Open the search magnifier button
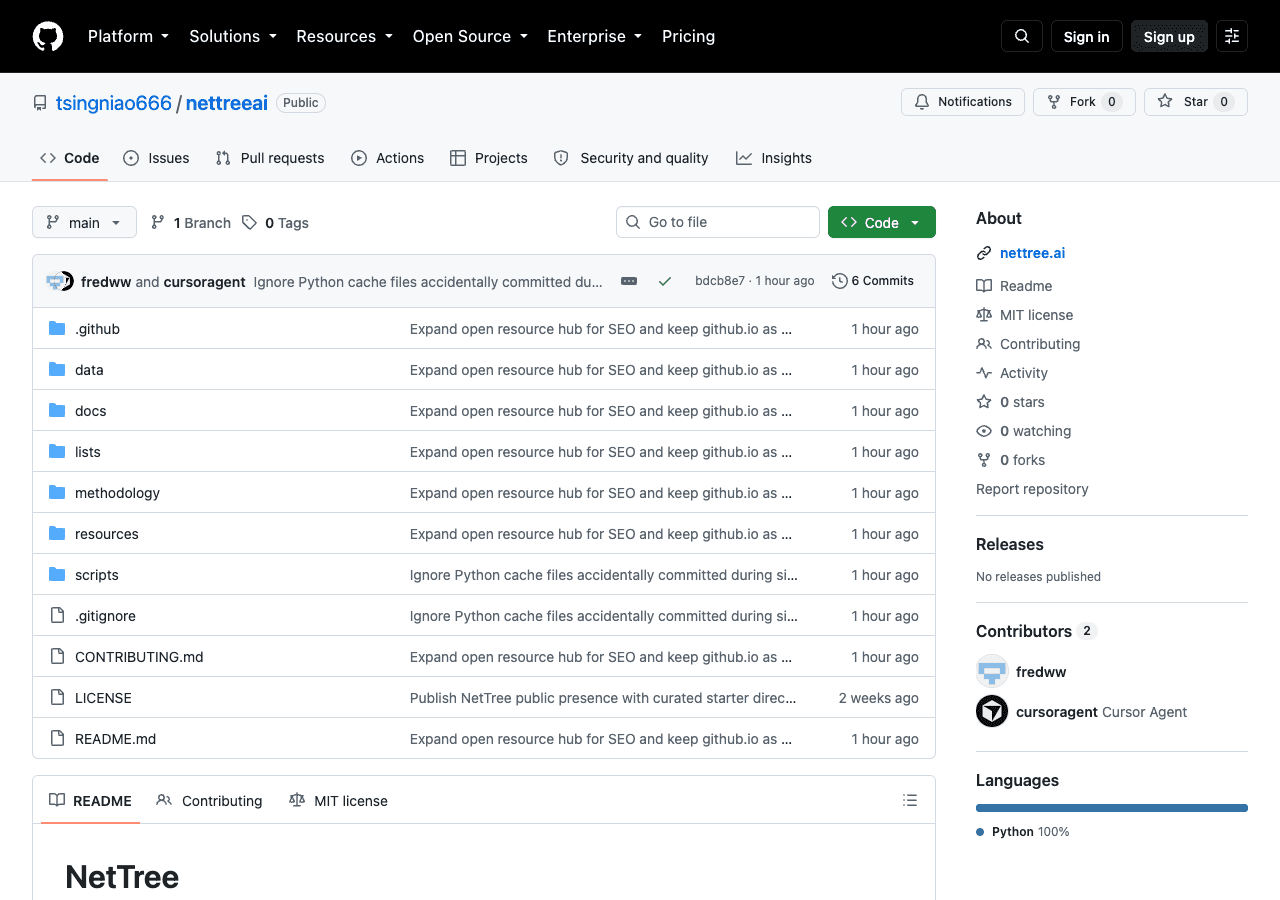This screenshot has height=900, width=1280. click(1022, 36)
